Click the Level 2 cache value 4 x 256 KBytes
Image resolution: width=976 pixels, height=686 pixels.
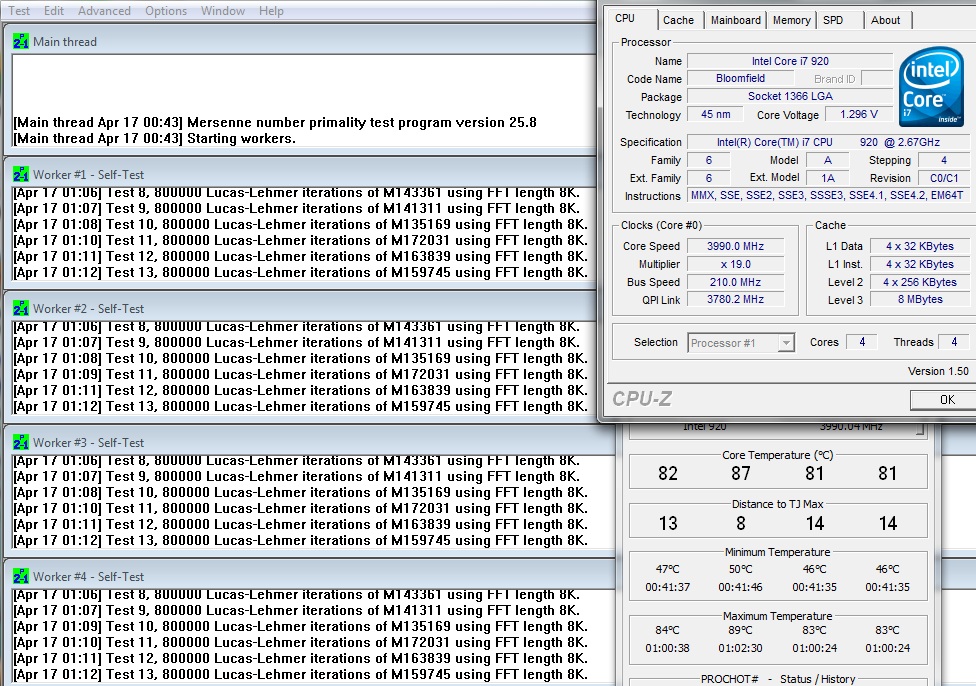point(920,283)
